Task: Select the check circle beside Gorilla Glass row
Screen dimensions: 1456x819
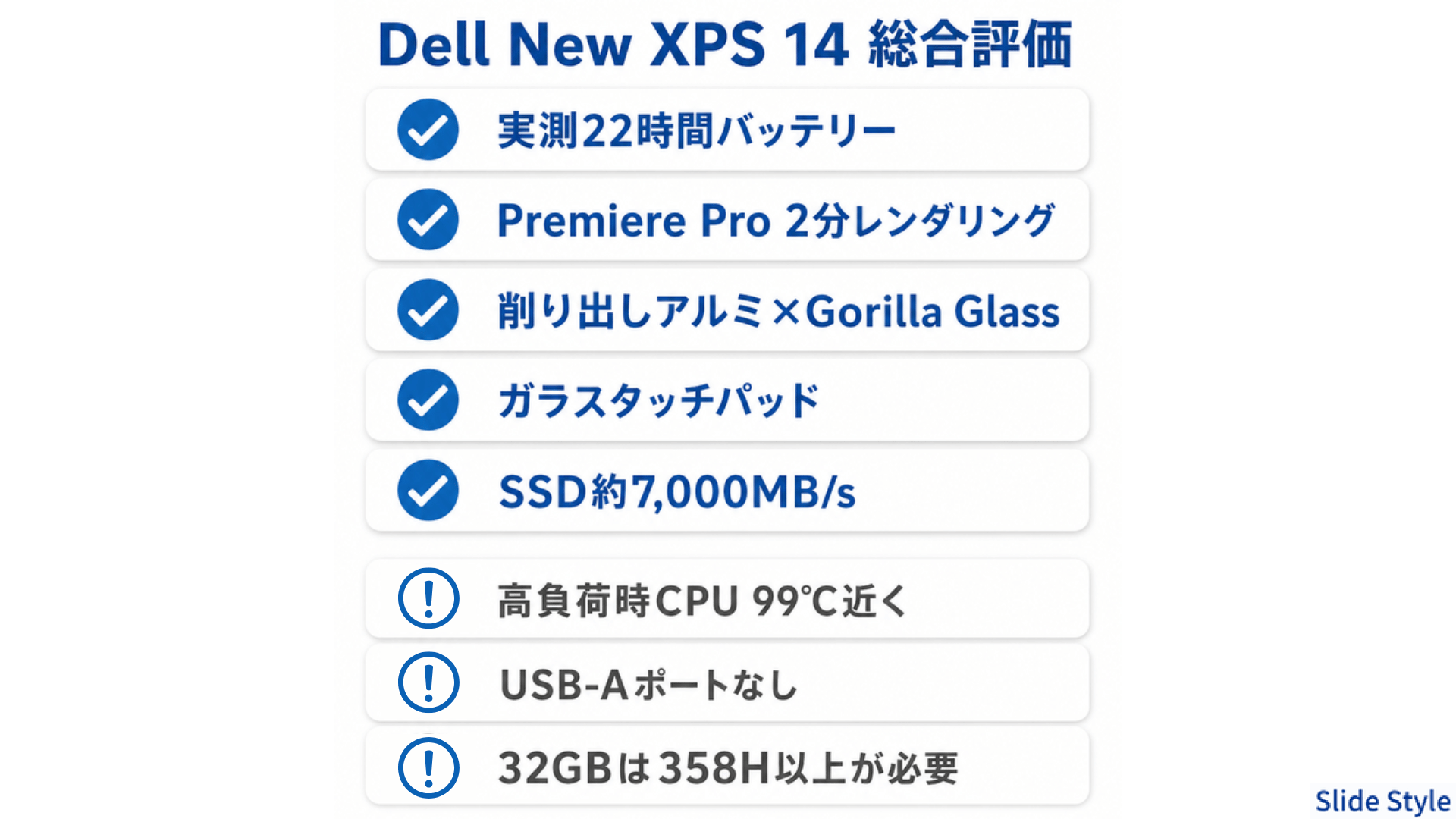Action: (x=428, y=310)
